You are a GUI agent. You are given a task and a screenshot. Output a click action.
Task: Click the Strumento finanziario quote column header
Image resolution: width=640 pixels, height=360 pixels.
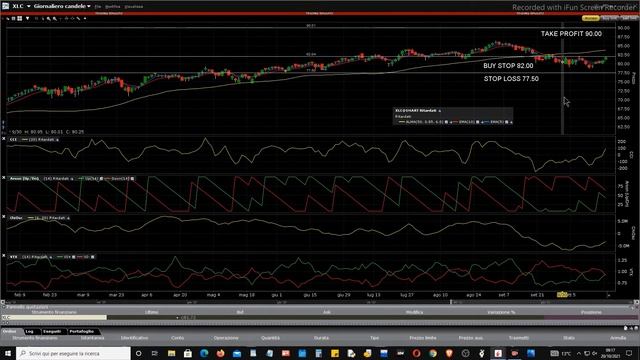pyautogui.click(x=54, y=312)
